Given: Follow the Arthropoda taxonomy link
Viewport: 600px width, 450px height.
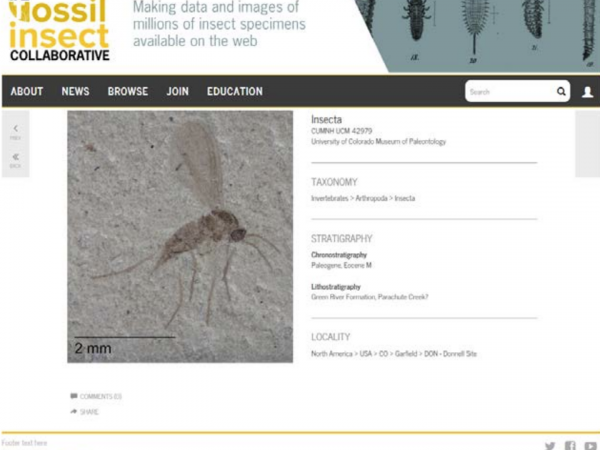Looking at the screenshot, I should click(x=370, y=198).
